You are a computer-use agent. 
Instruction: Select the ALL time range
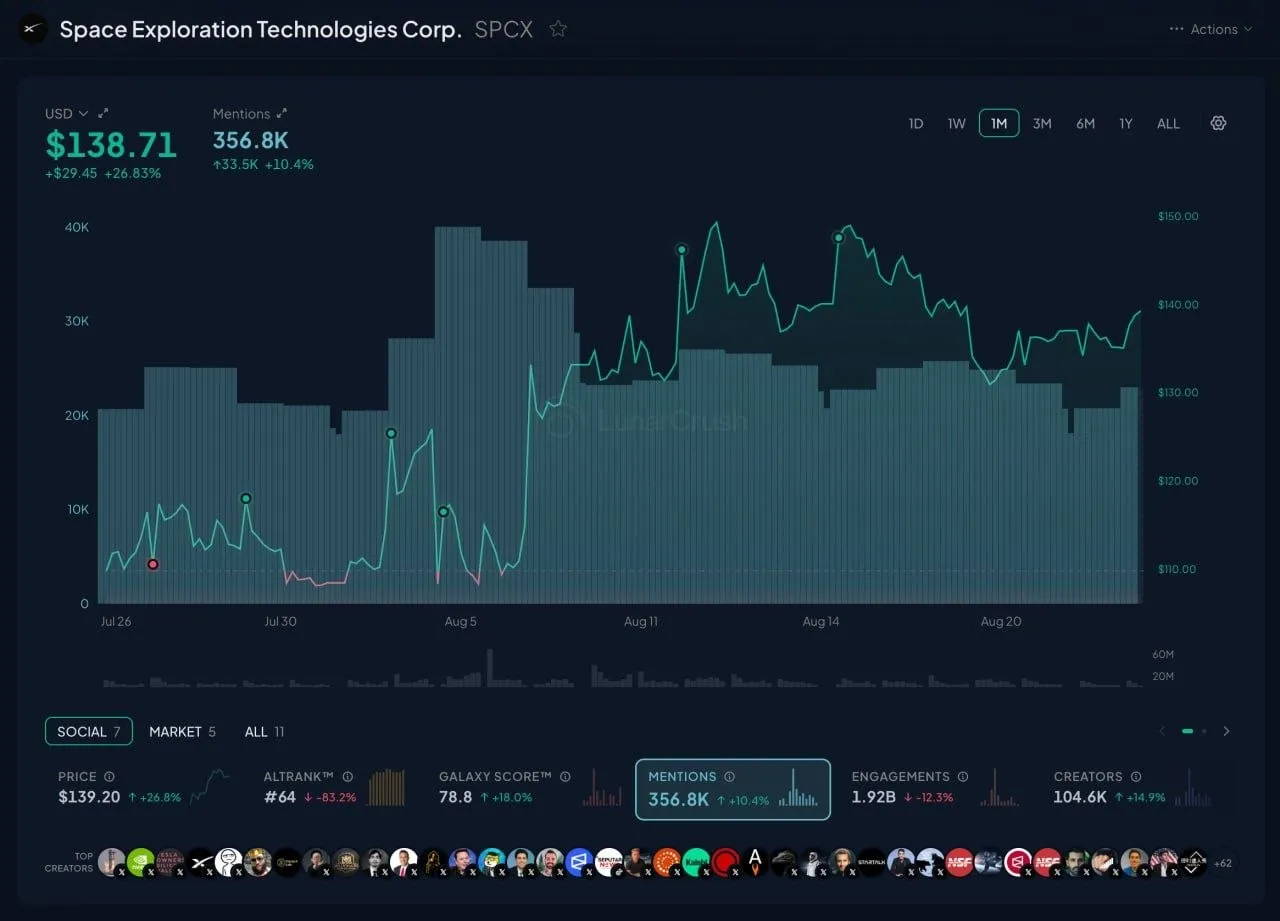pos(1168,123)
